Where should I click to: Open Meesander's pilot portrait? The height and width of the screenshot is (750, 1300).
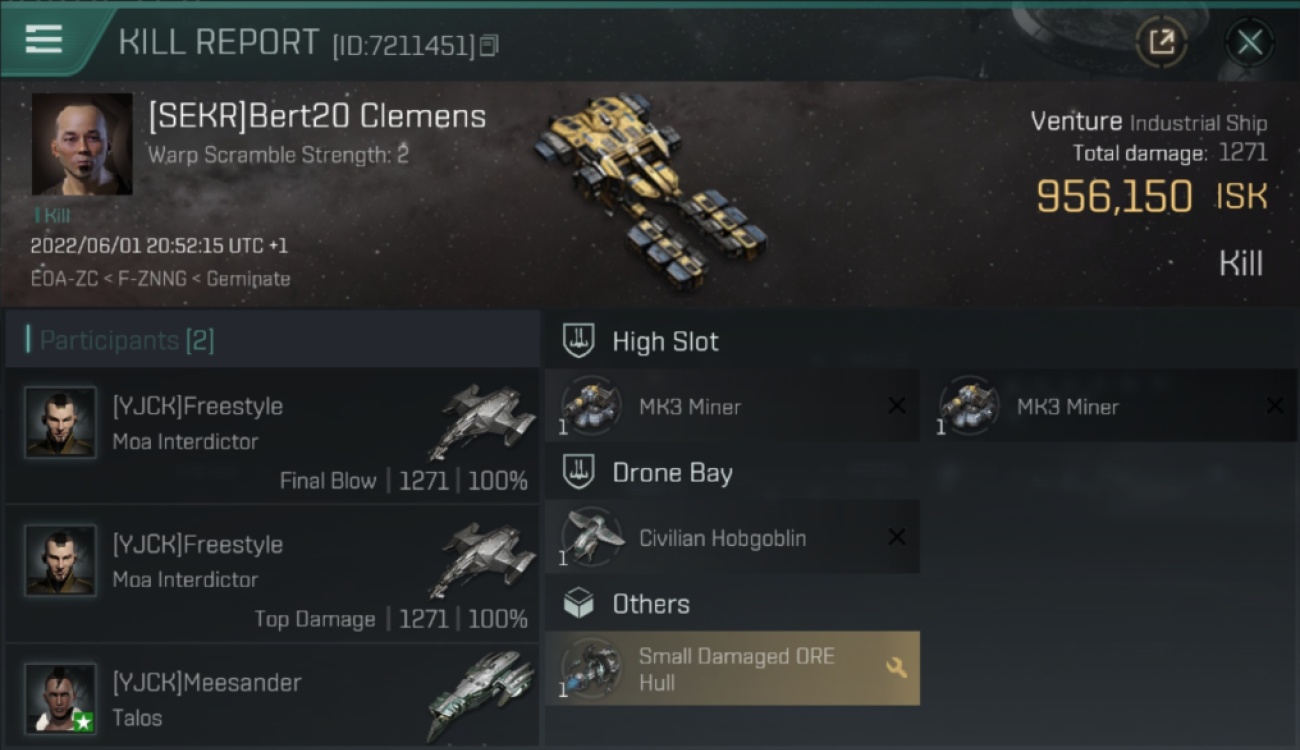(x=61, y=698)
